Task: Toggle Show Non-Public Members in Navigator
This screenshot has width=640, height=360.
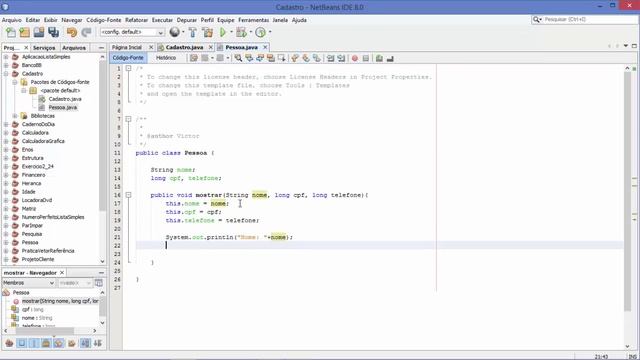Action: [x=46, y=343]
